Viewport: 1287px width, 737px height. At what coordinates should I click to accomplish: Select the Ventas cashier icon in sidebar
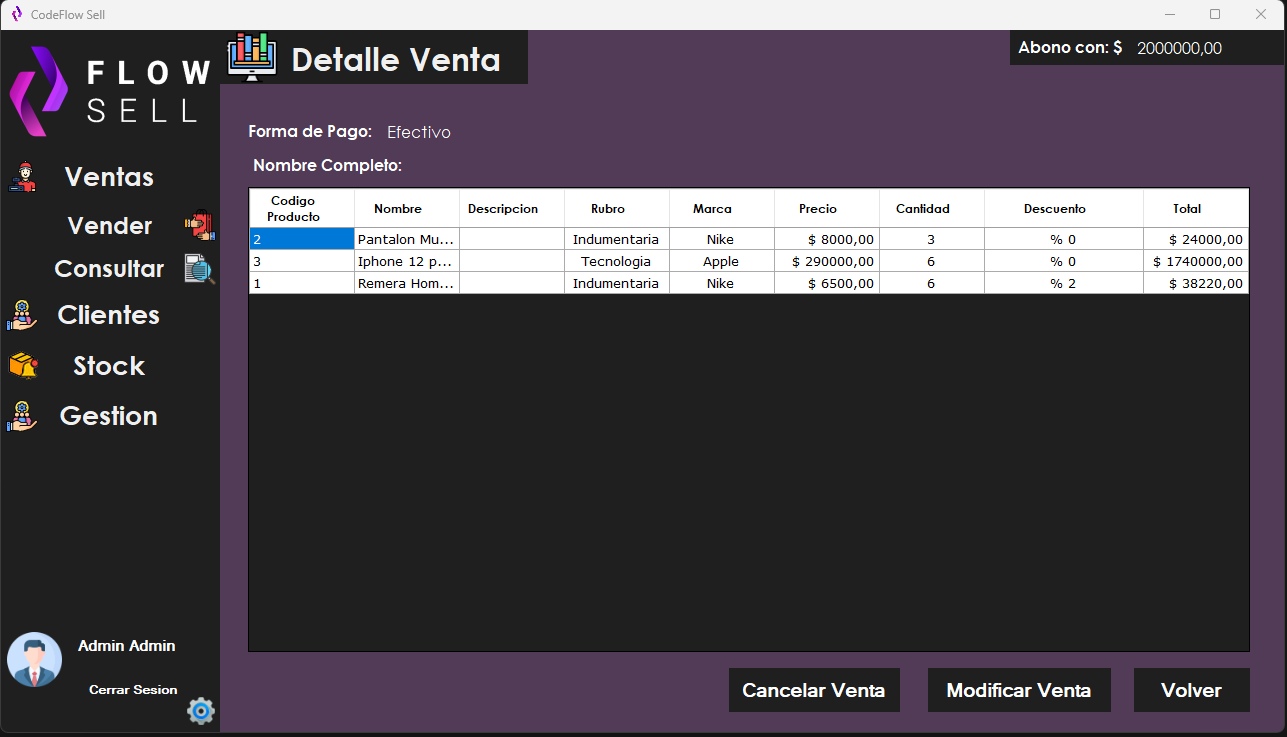[22, 176]
